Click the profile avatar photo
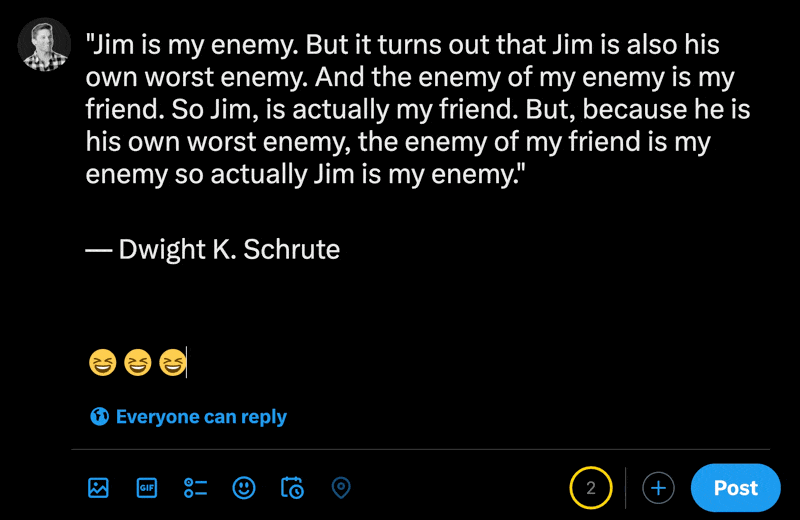Screen dimensions: 800x520 click(45, 46)
